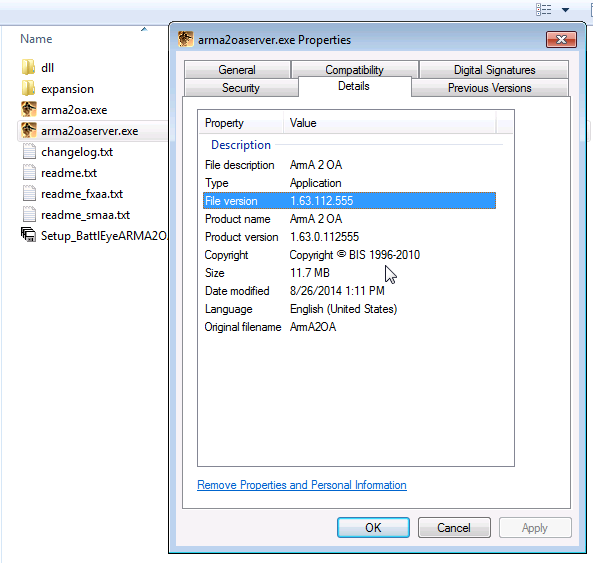Switch to the General tab
Image resolution: width=593 pixels, height=563 pixels.
(237, 70)
